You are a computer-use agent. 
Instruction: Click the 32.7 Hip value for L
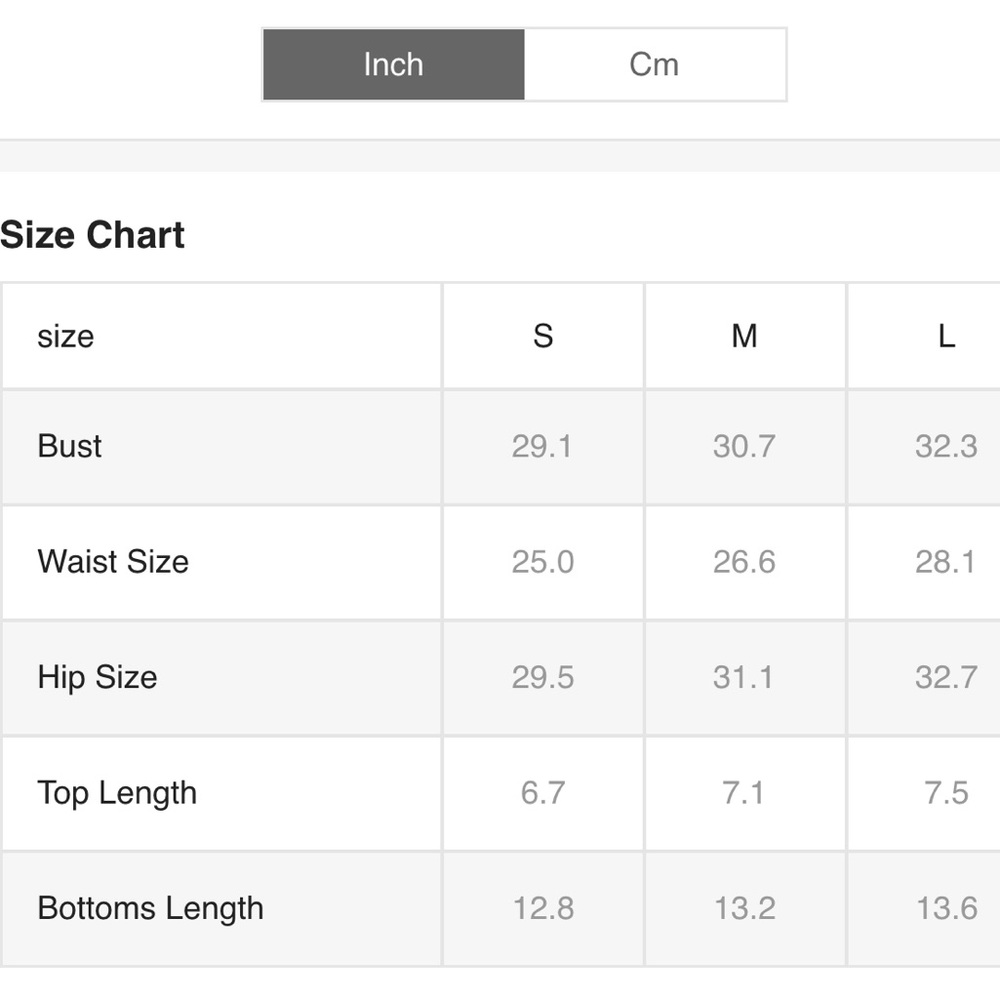pyautogui.click(x=946, y=677)
